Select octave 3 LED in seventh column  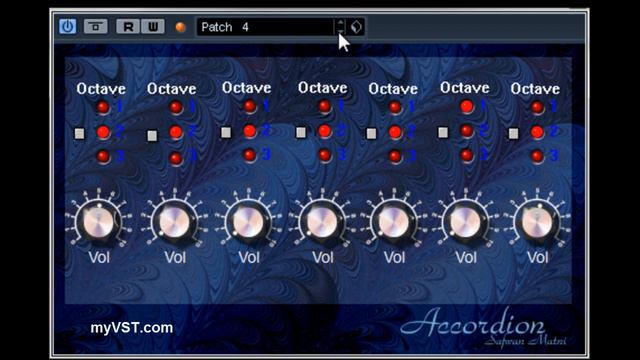pos(537,156)
